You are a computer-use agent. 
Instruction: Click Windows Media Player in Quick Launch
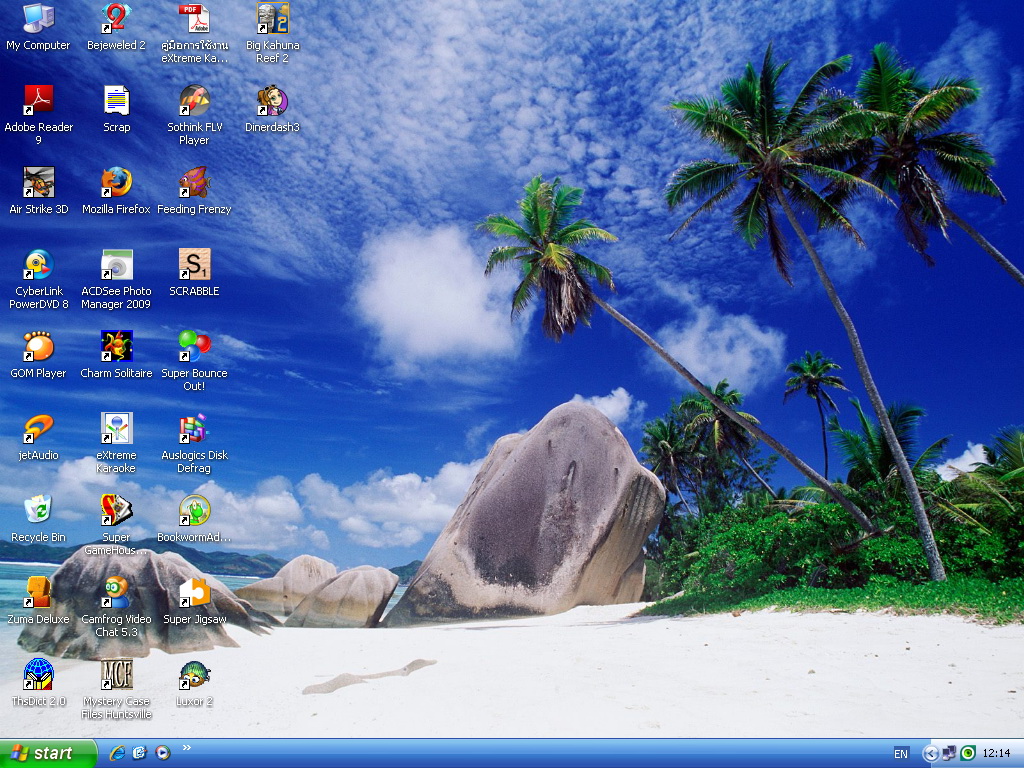pos(162,753)
